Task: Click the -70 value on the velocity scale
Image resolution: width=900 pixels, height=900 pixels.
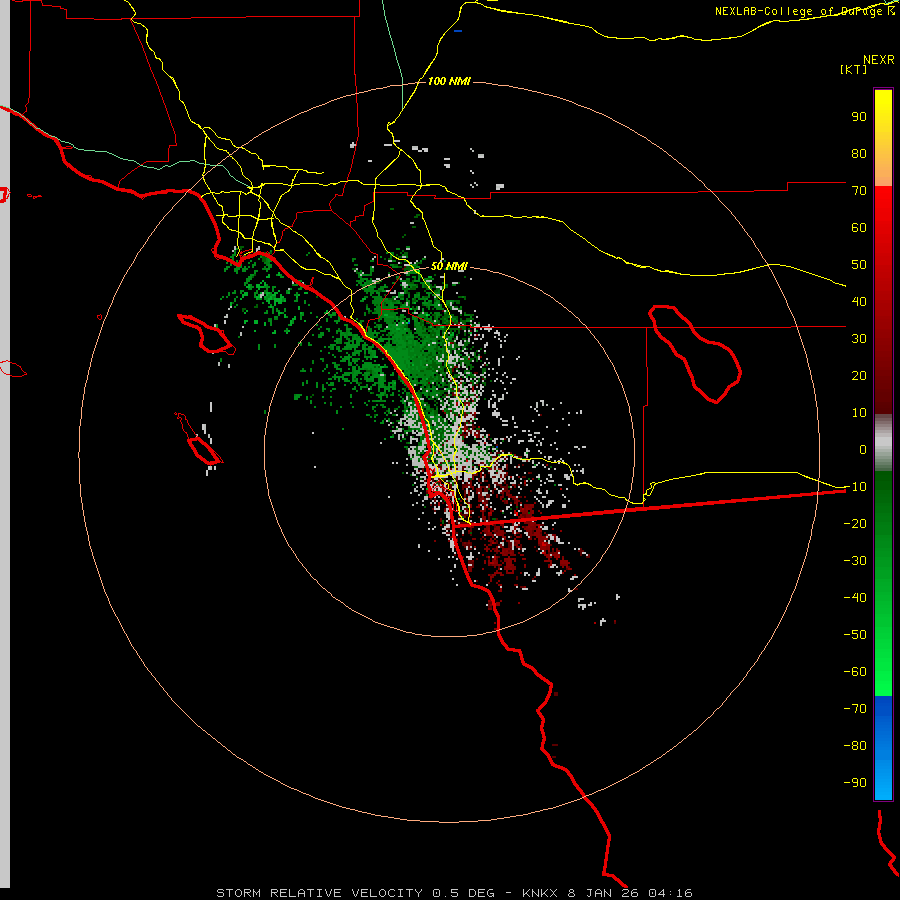Action: click(855, 709)
